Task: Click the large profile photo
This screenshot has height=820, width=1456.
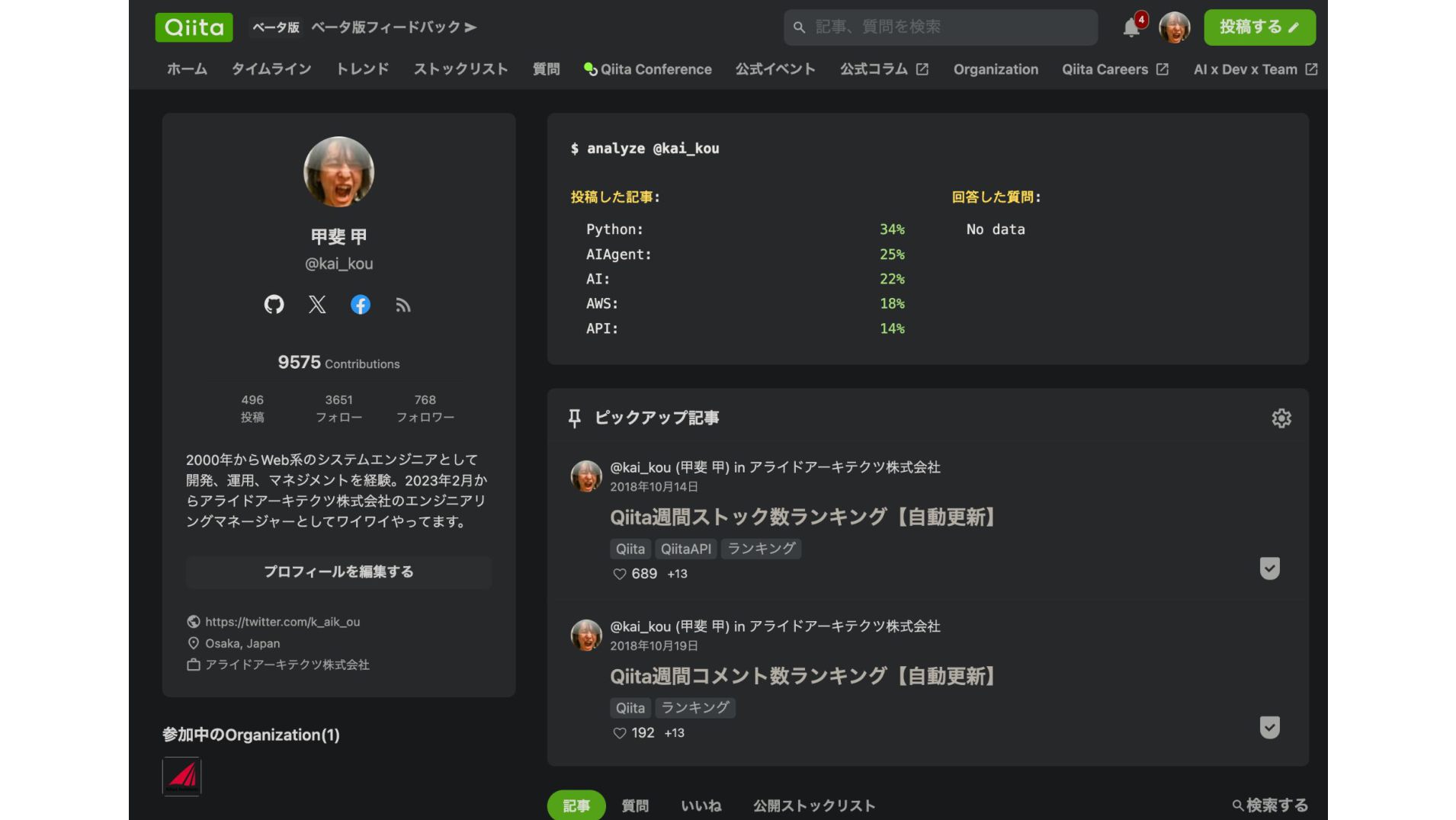Action: tap(338, 171)
